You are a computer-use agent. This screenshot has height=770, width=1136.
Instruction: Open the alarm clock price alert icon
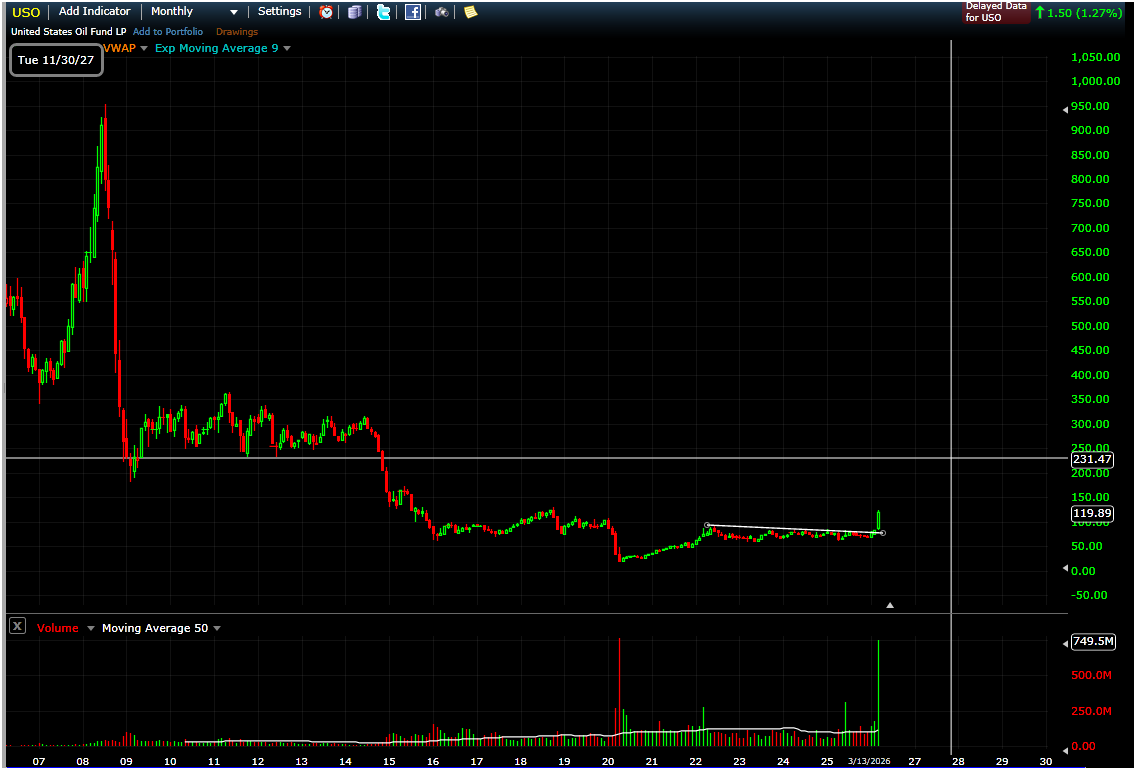click(x=327, y=12)
